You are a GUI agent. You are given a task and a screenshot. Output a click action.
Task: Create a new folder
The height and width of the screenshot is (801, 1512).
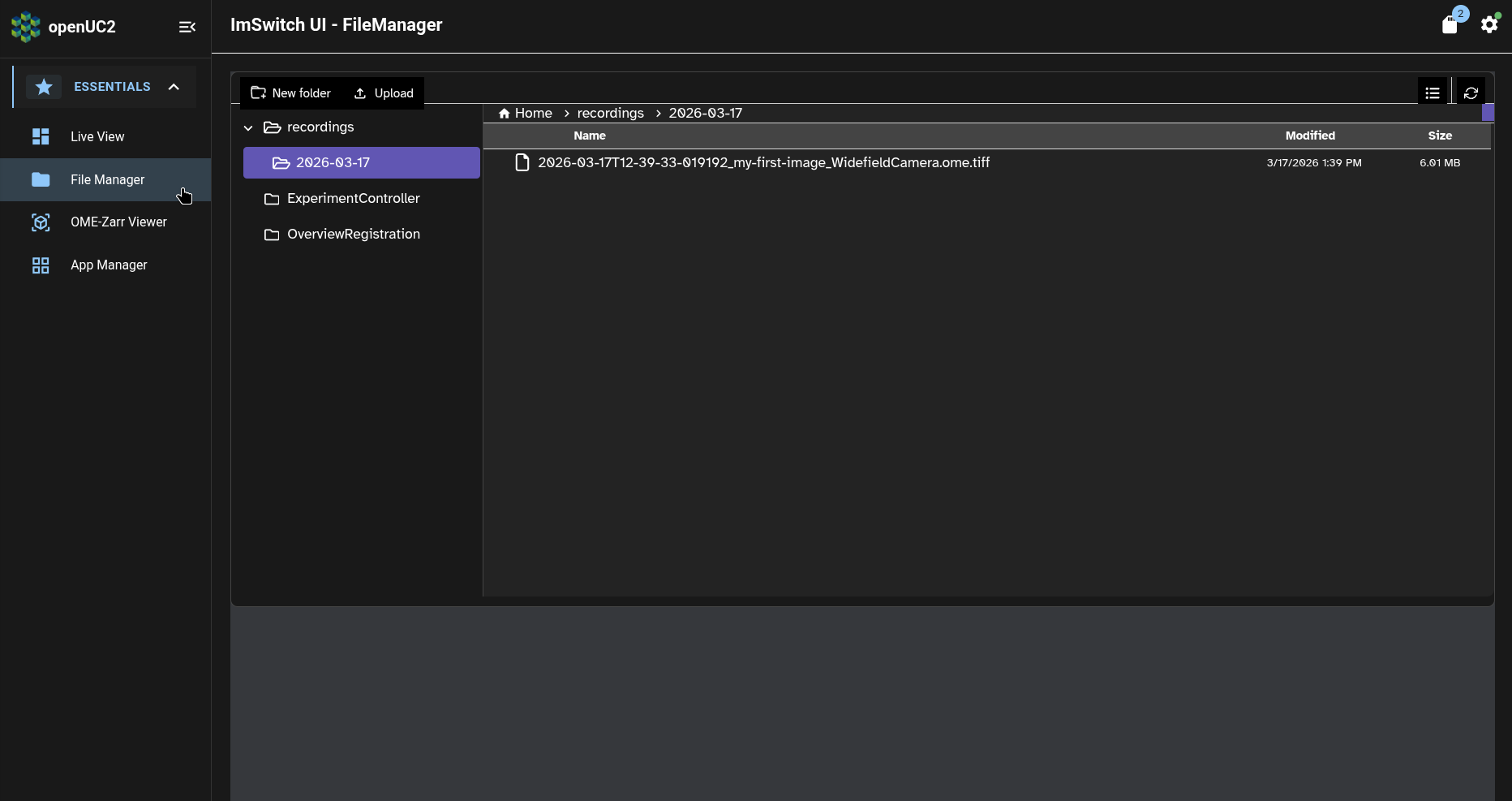click(290, 93)
